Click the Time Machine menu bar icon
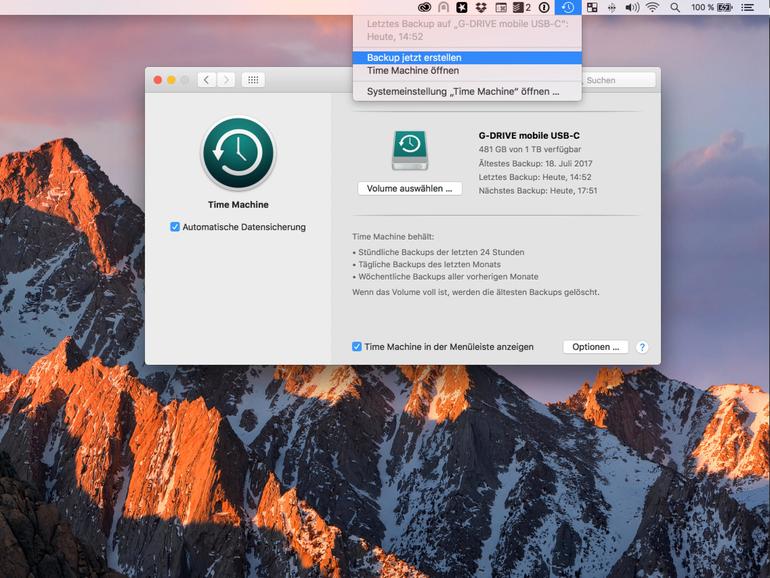The width and height of the screenshot is (770, 578). 568,7
